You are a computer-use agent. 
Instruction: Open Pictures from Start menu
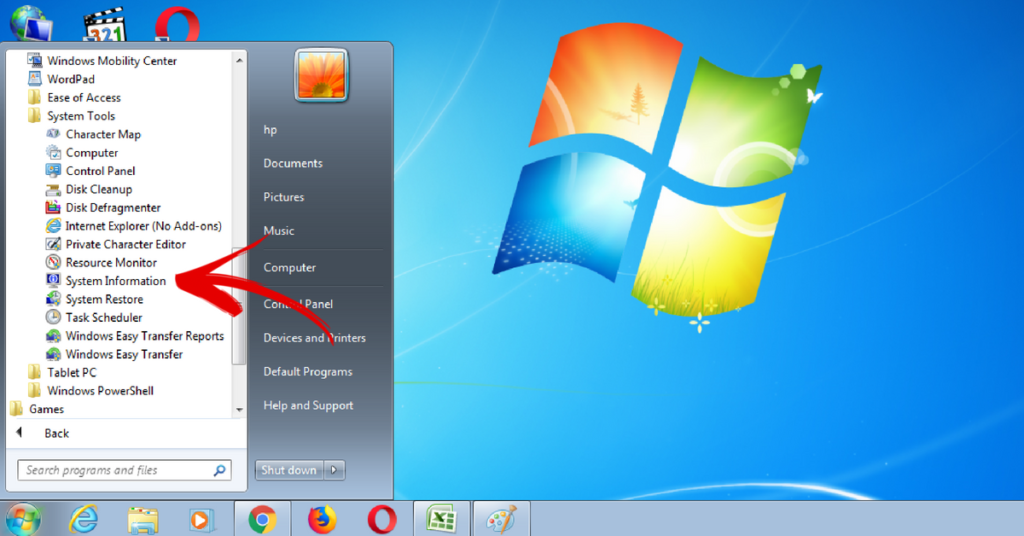[x=283, y=197]
